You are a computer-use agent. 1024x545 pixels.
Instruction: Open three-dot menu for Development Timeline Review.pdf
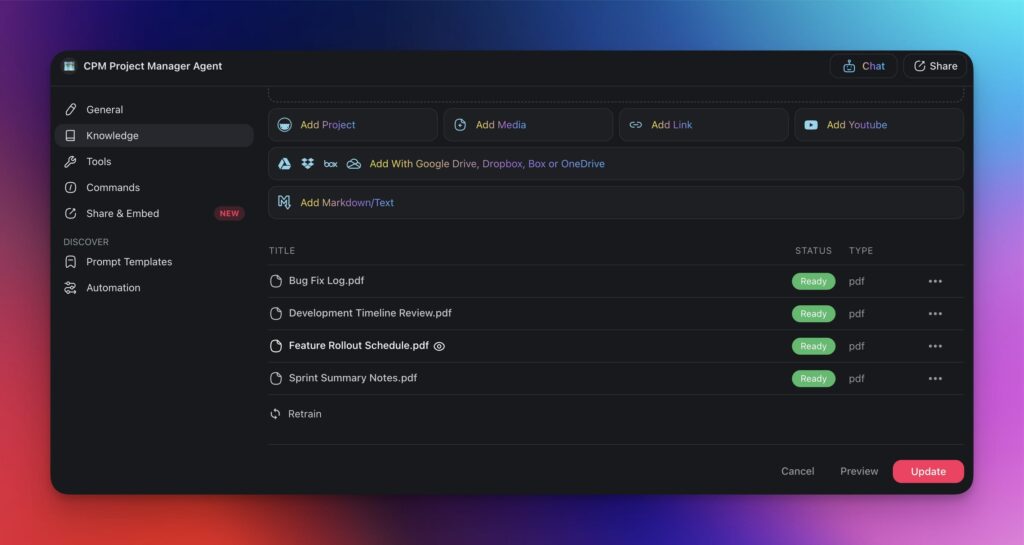point(935,314)
